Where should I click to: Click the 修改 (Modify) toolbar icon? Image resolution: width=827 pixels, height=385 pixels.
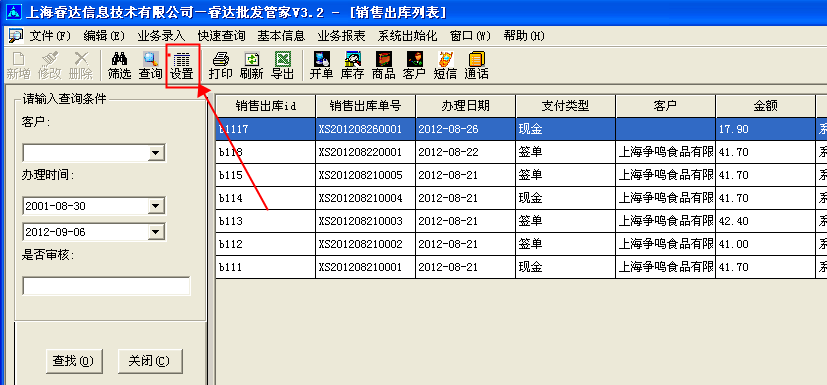click(x=50, y=65)
